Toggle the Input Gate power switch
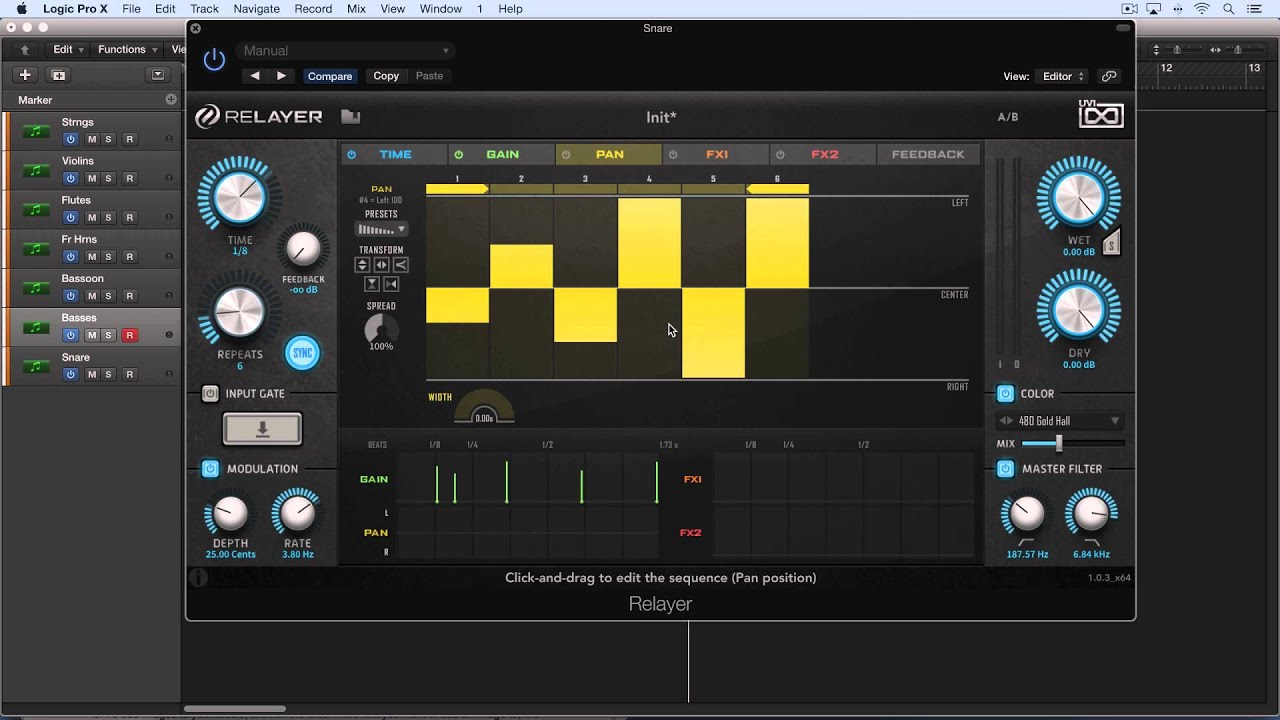Viewport: 1280px width, 720px height. 210,394
